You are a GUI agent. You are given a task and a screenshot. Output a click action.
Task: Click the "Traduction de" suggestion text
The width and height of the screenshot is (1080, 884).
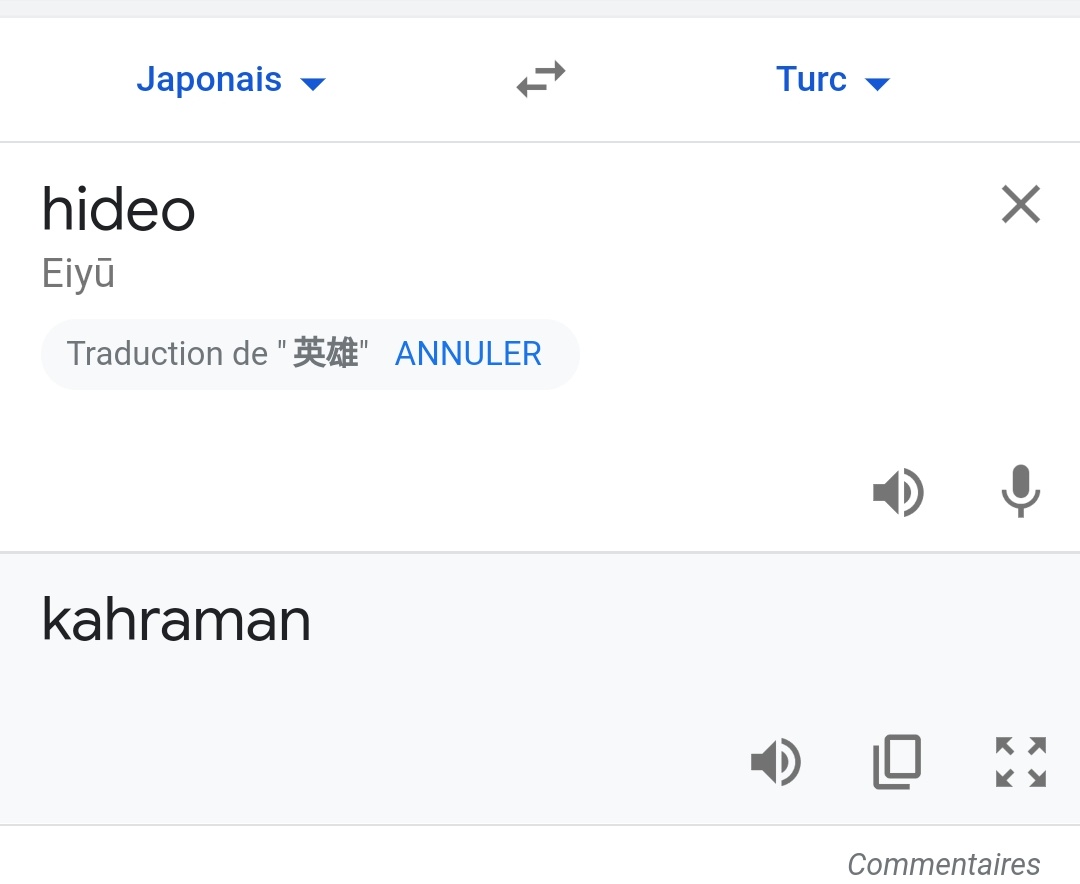tap(167, 354)
